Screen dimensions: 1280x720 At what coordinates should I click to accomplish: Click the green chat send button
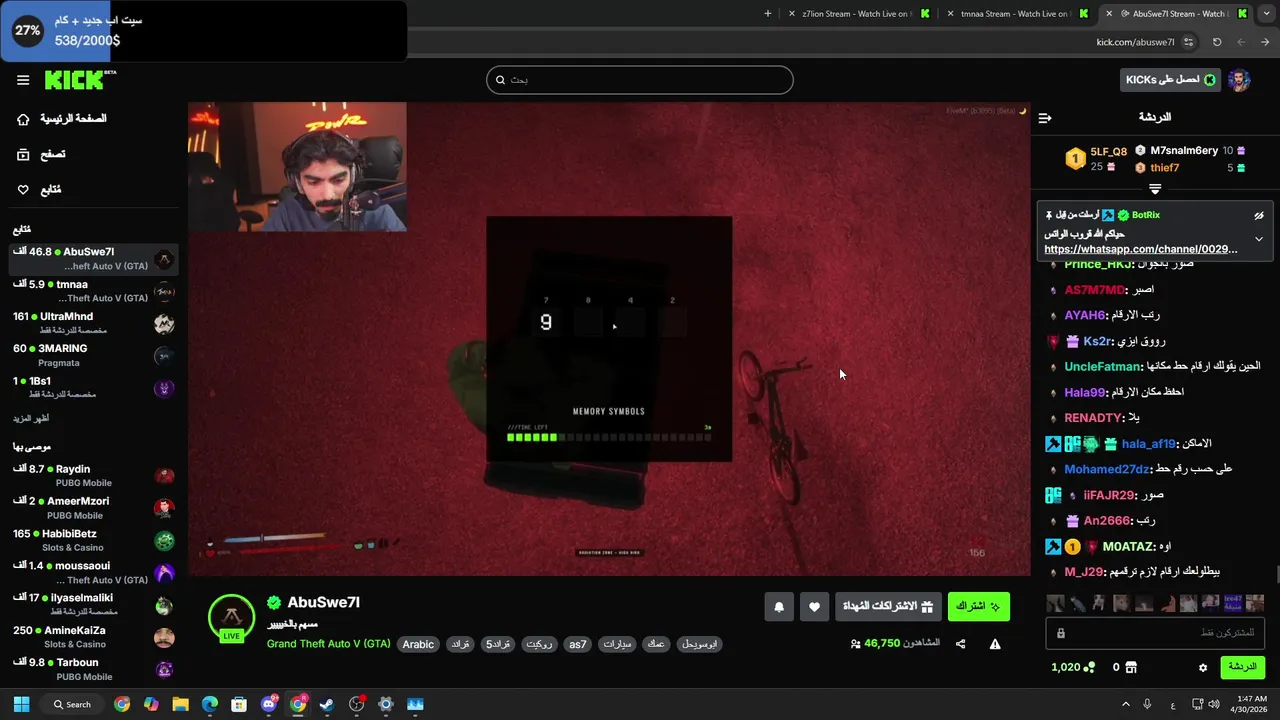coord(1242,667)
